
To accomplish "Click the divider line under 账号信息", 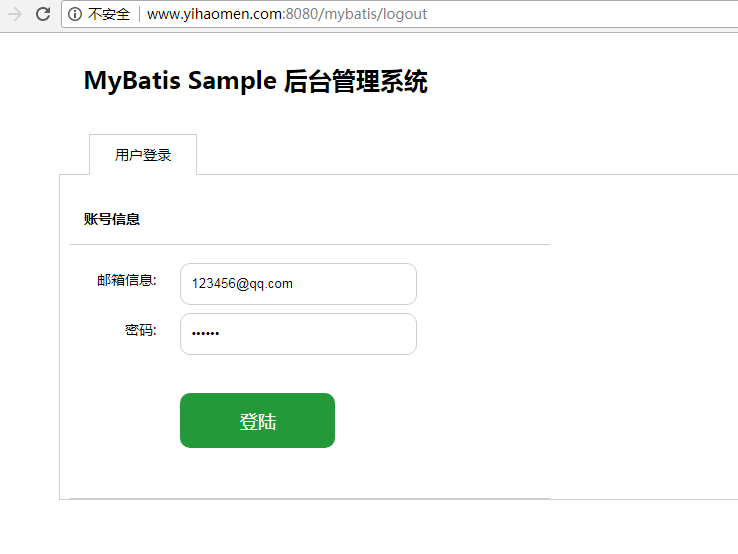I will pos(310,244).
